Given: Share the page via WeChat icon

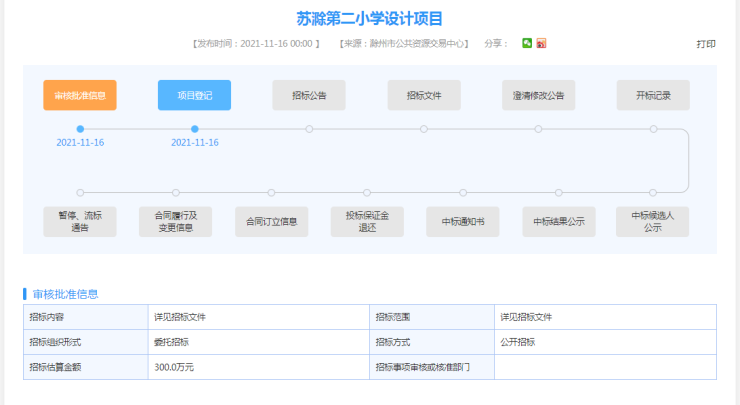Looking at the screenshot, I should tap(527, 43).
